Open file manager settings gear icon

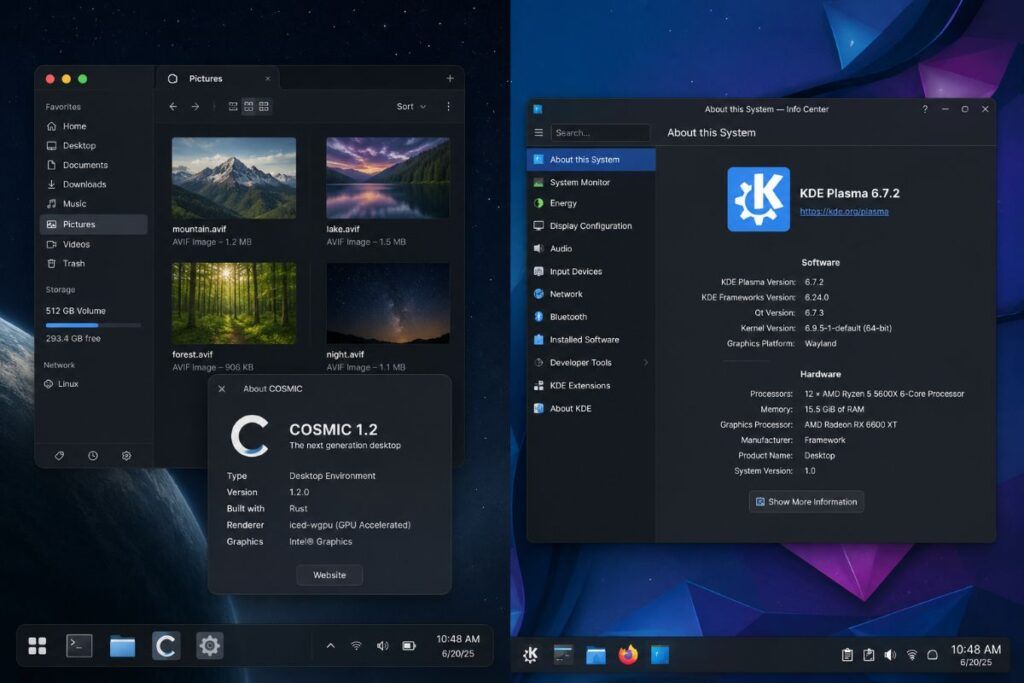126,456
